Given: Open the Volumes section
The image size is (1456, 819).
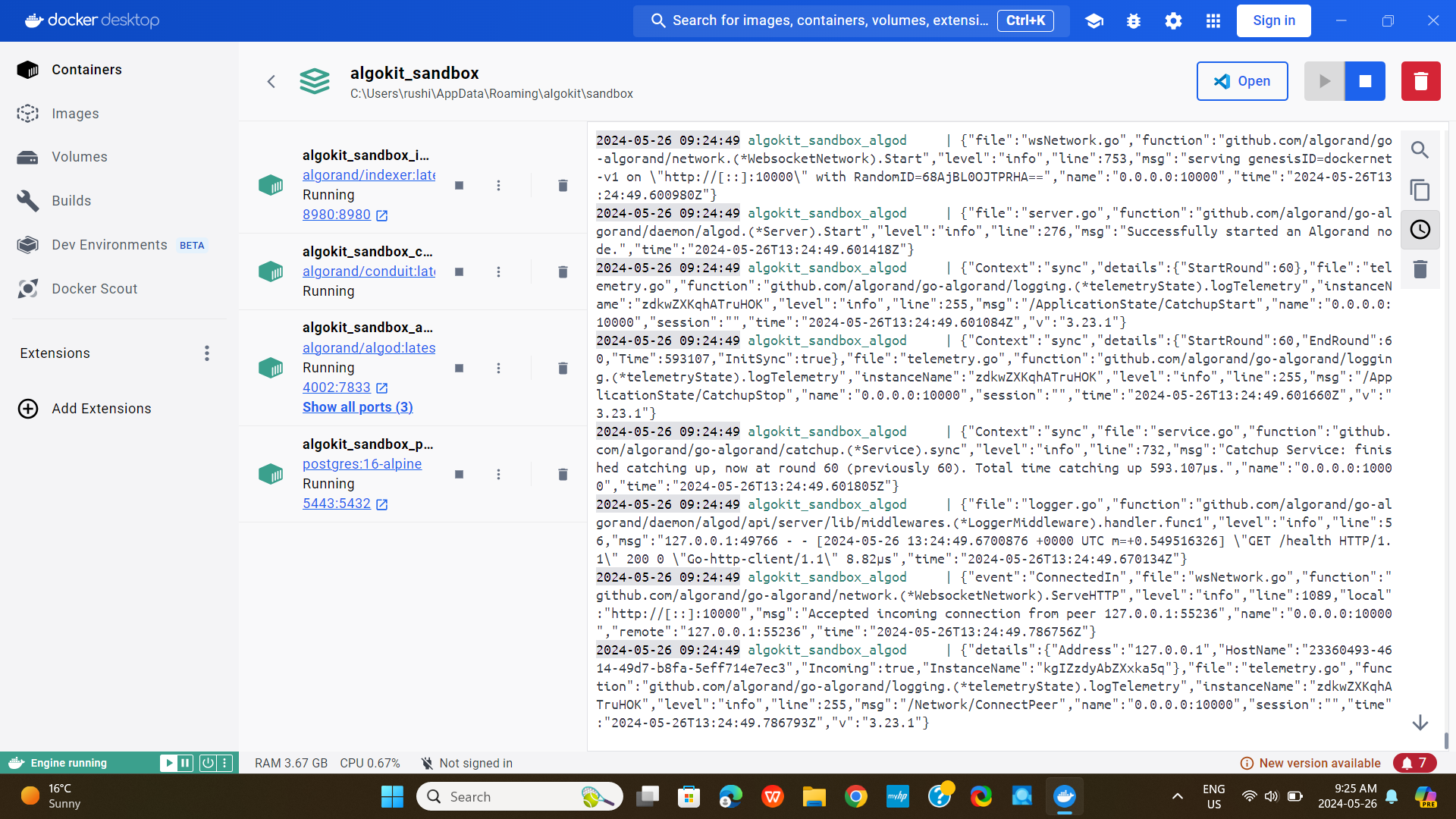Looking at the screenshot, I should pos(79,157).
